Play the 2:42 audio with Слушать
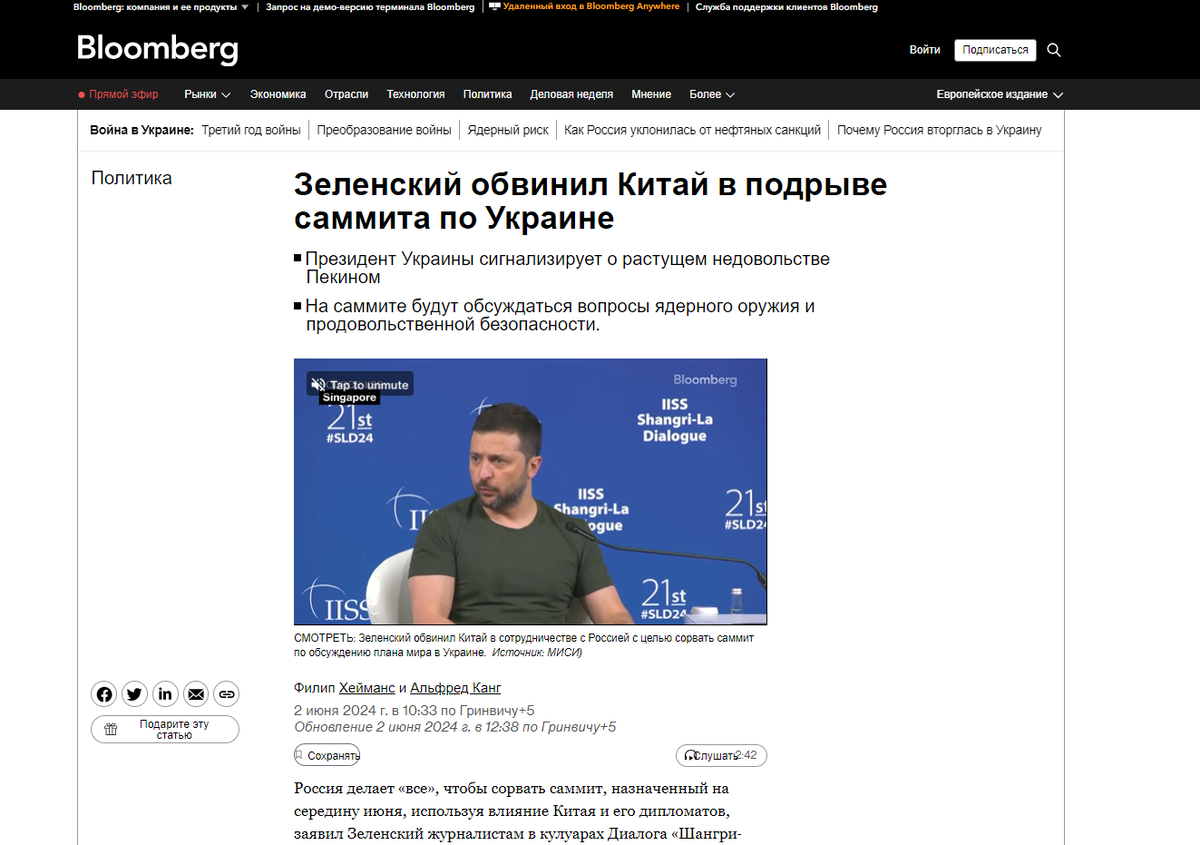The image size is (1200, 845). coord(721,755)
